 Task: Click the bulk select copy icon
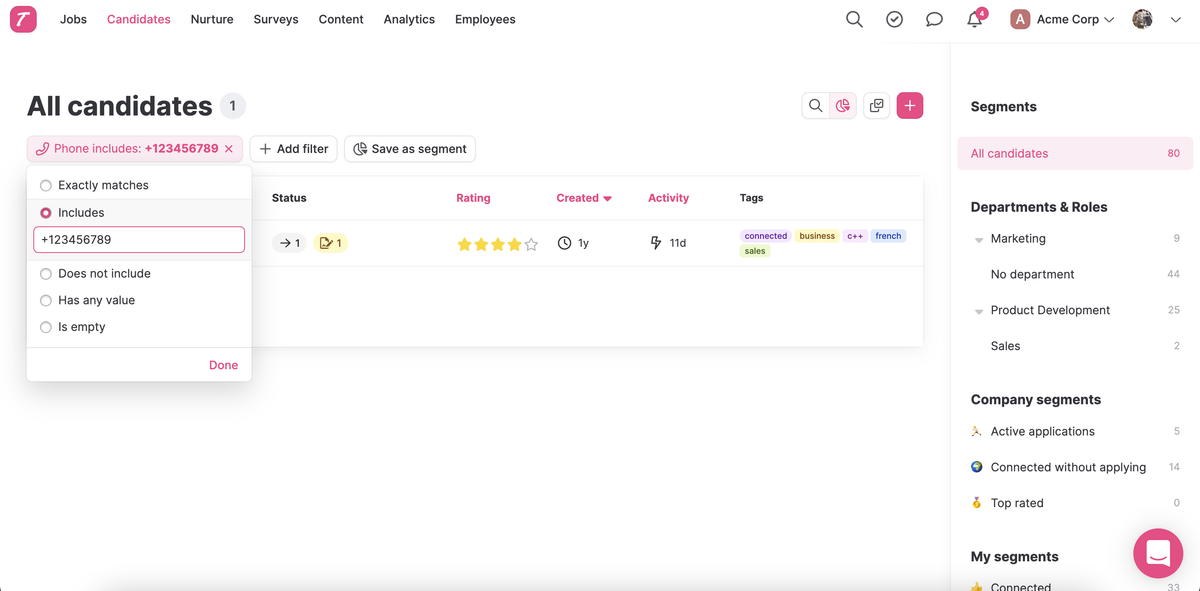pos(877,106)
